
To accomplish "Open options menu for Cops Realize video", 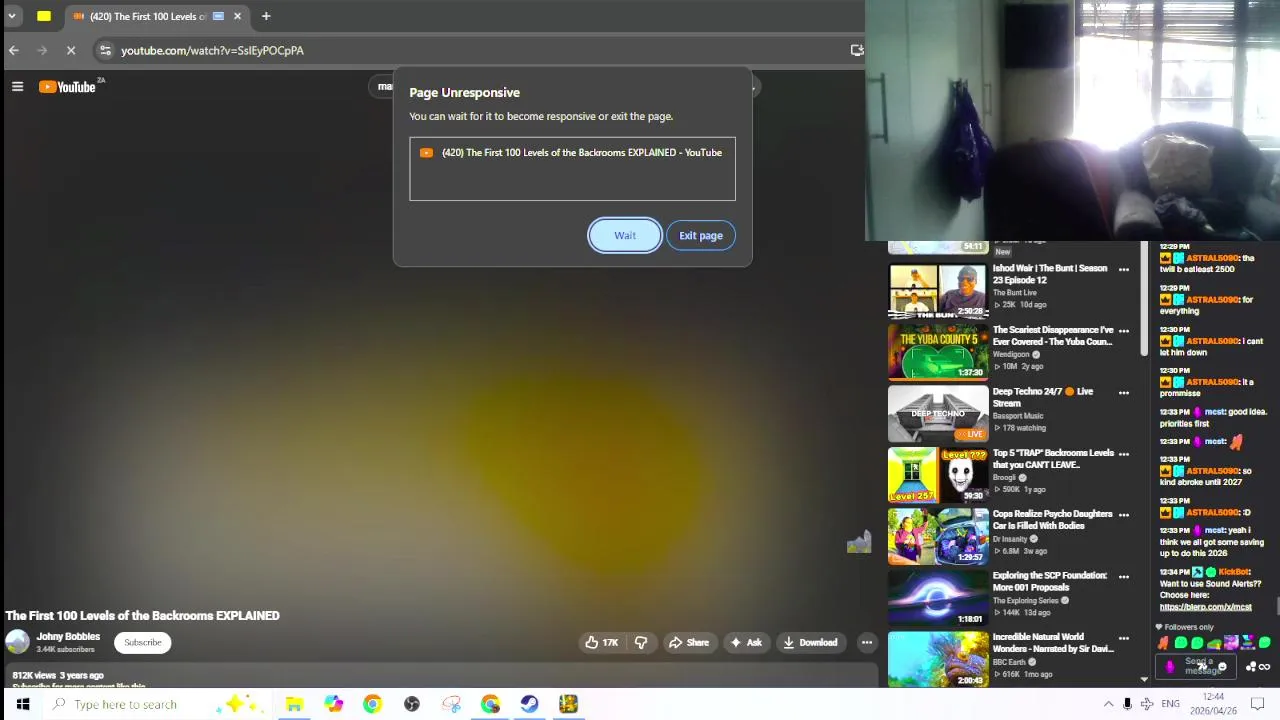I will (1124, 515).
